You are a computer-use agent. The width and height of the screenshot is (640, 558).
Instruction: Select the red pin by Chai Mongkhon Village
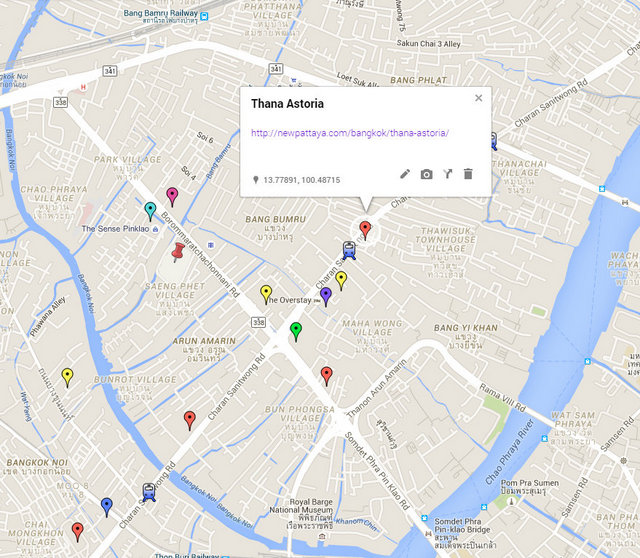(78, 532)
